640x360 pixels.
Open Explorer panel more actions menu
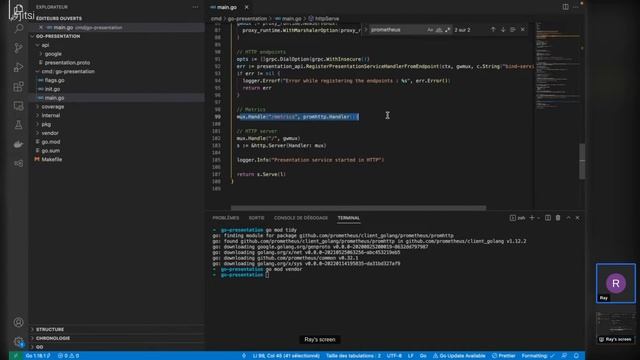click(196, 7)
